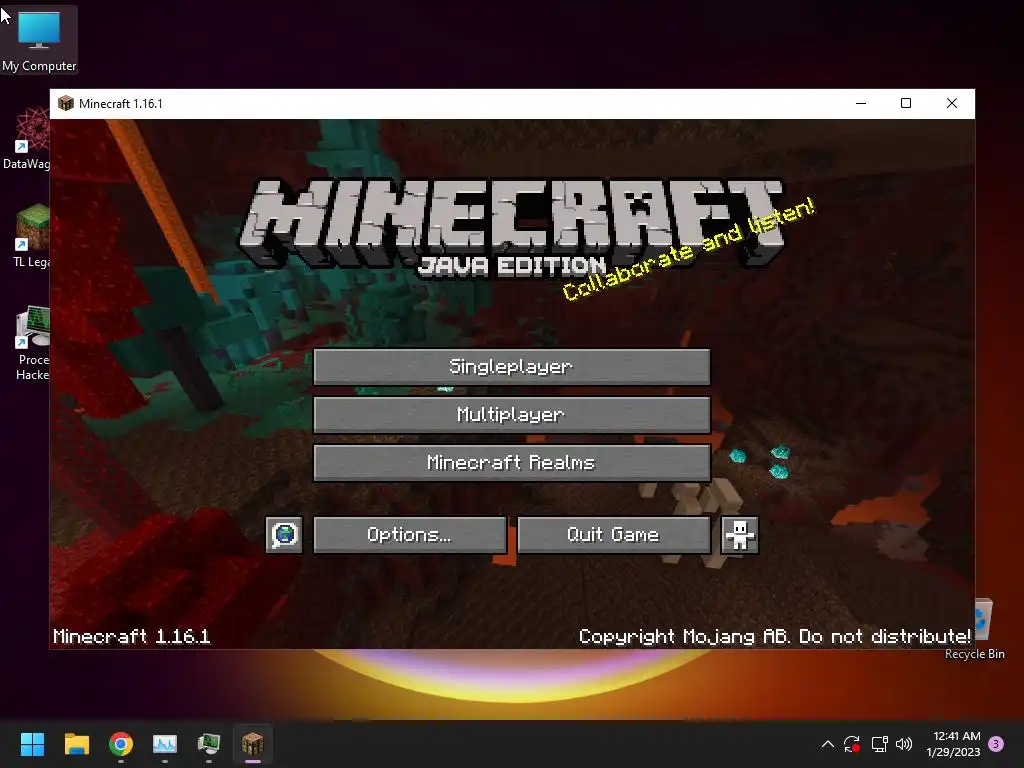1024x768 pixels.
Task: Click the Minecraft taskbar icon
Action: point(253,744)
